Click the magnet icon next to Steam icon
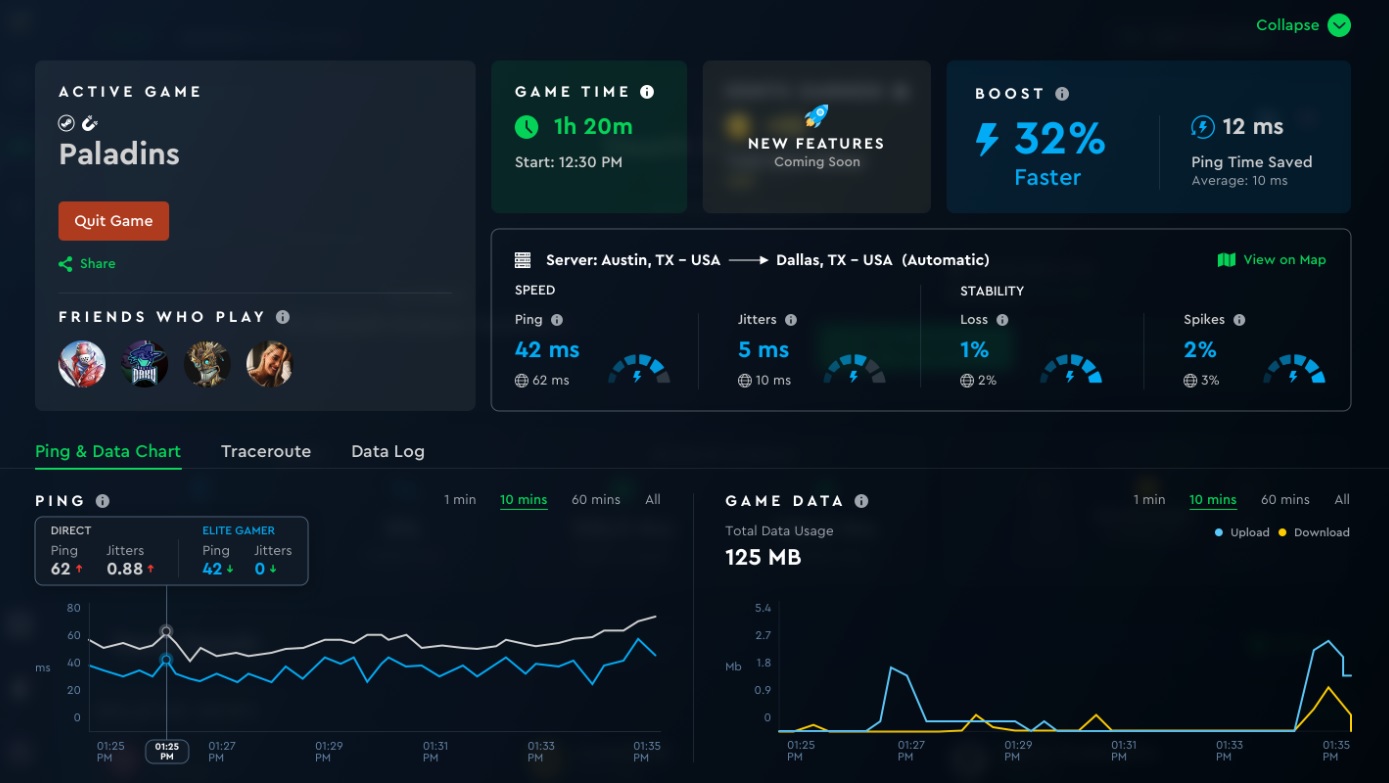This screenshot has width=1389, height=783. click(89, 124)
